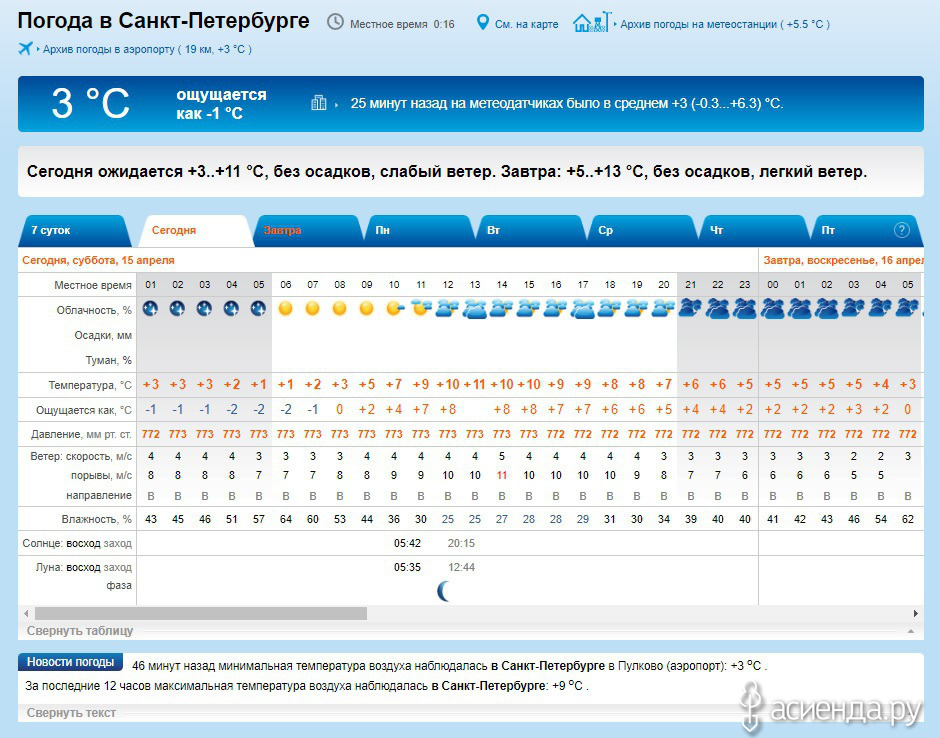The height and width of the screenshot is (738, 940).
Task: Click the overcast night icon at hour 23
Action: [745, 309]
